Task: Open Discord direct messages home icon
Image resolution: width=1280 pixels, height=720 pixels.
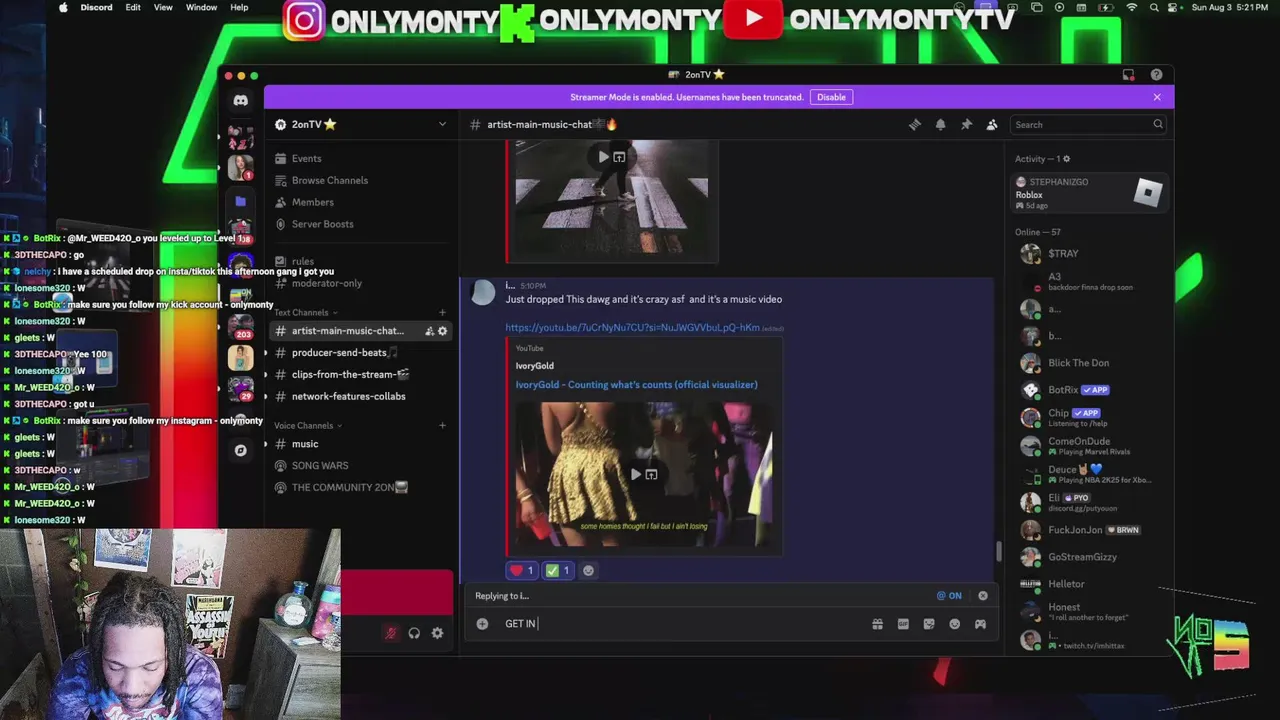Action: pos(241,100)
